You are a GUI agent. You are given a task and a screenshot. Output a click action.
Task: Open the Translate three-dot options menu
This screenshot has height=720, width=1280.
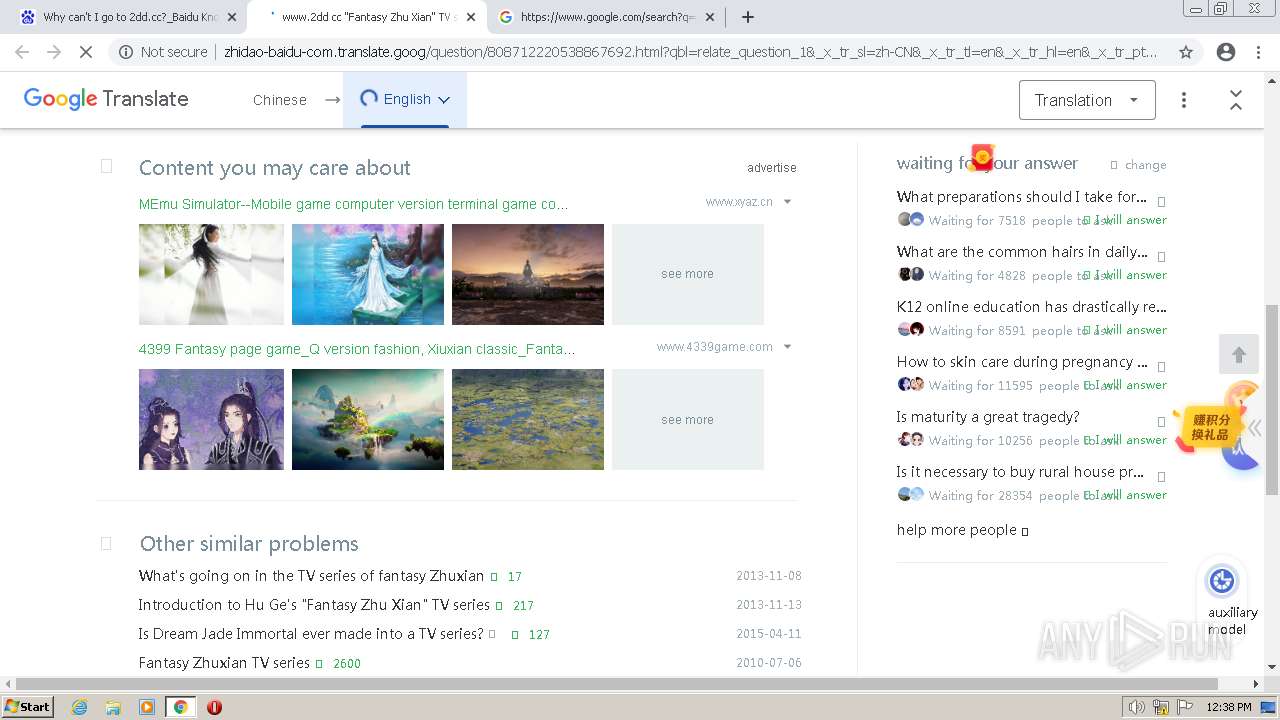(1184, 100)
